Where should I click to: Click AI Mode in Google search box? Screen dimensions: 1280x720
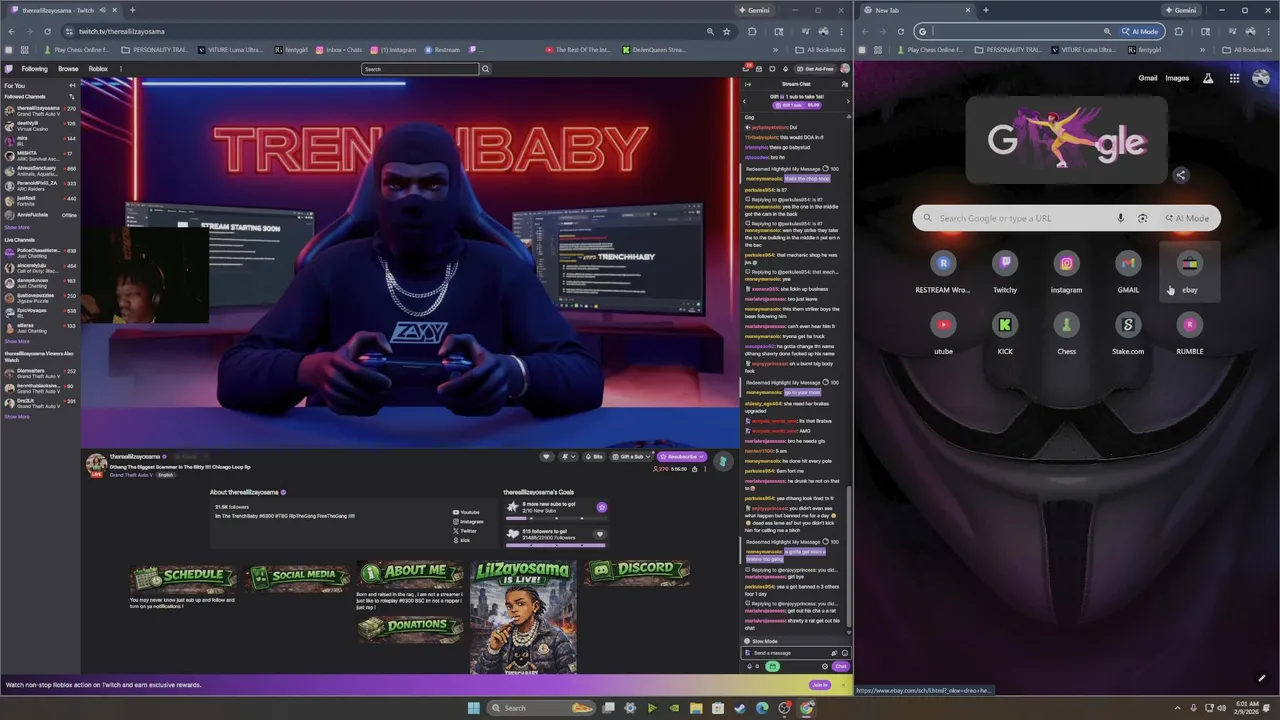click(1187, 218)
